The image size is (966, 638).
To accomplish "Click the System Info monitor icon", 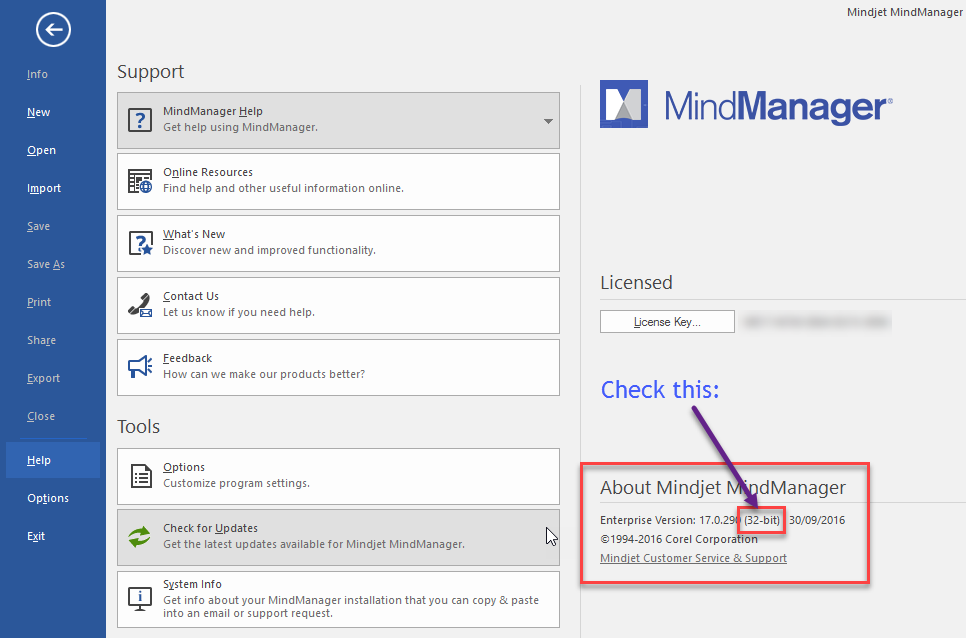I will pos(140,598).
